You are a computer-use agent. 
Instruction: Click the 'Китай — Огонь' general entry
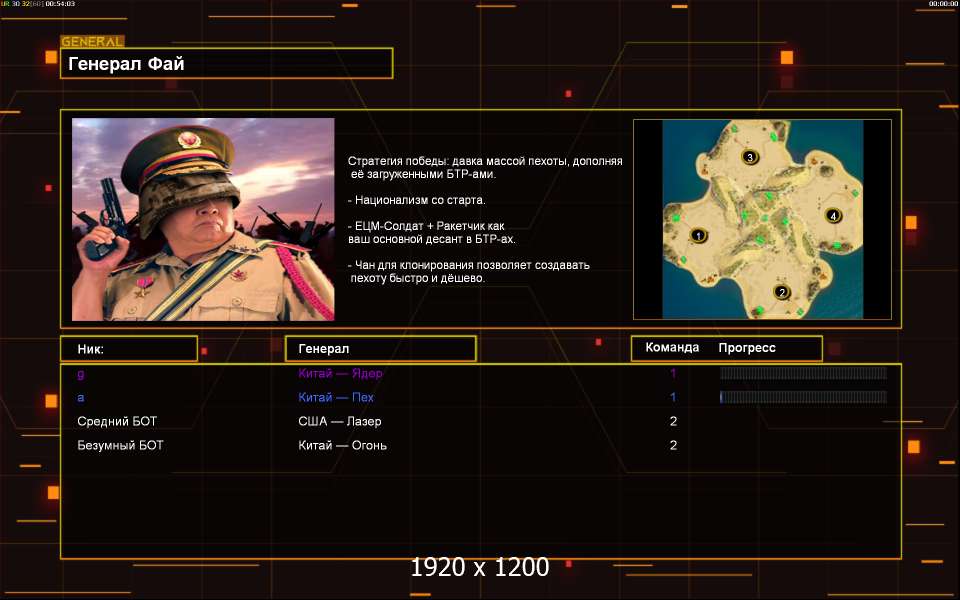coord(342,445)
